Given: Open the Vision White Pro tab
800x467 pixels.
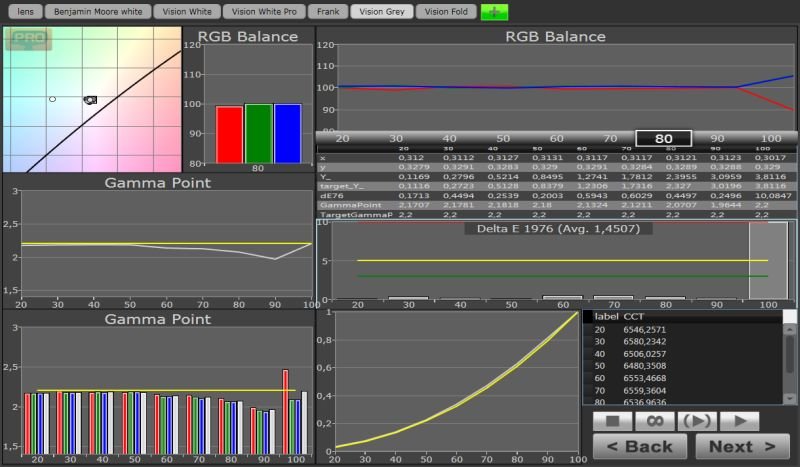Looking at the screenshot, I should point(262,12).
